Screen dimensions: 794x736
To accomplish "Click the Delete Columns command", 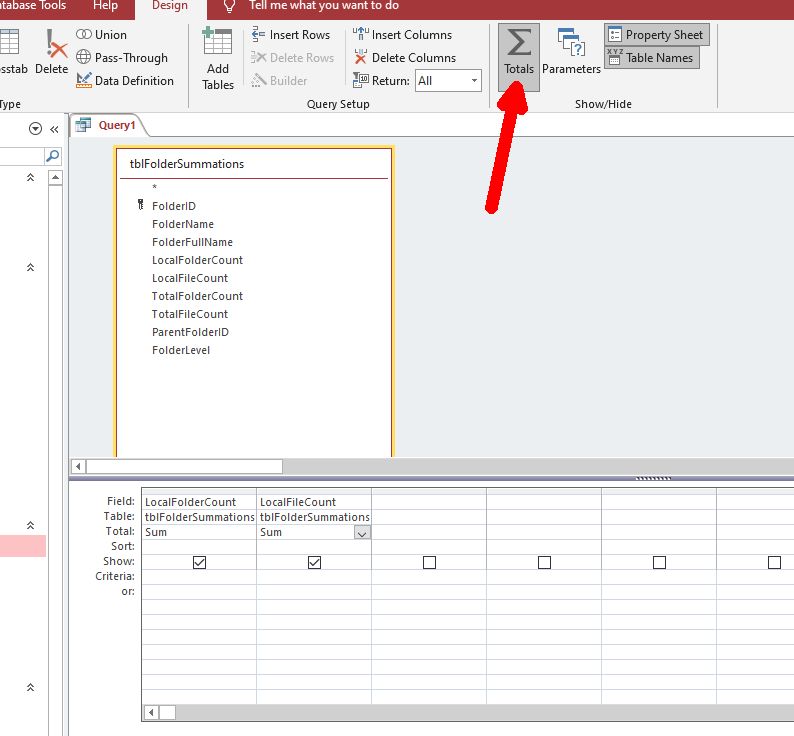I will (x=405, y=58).
